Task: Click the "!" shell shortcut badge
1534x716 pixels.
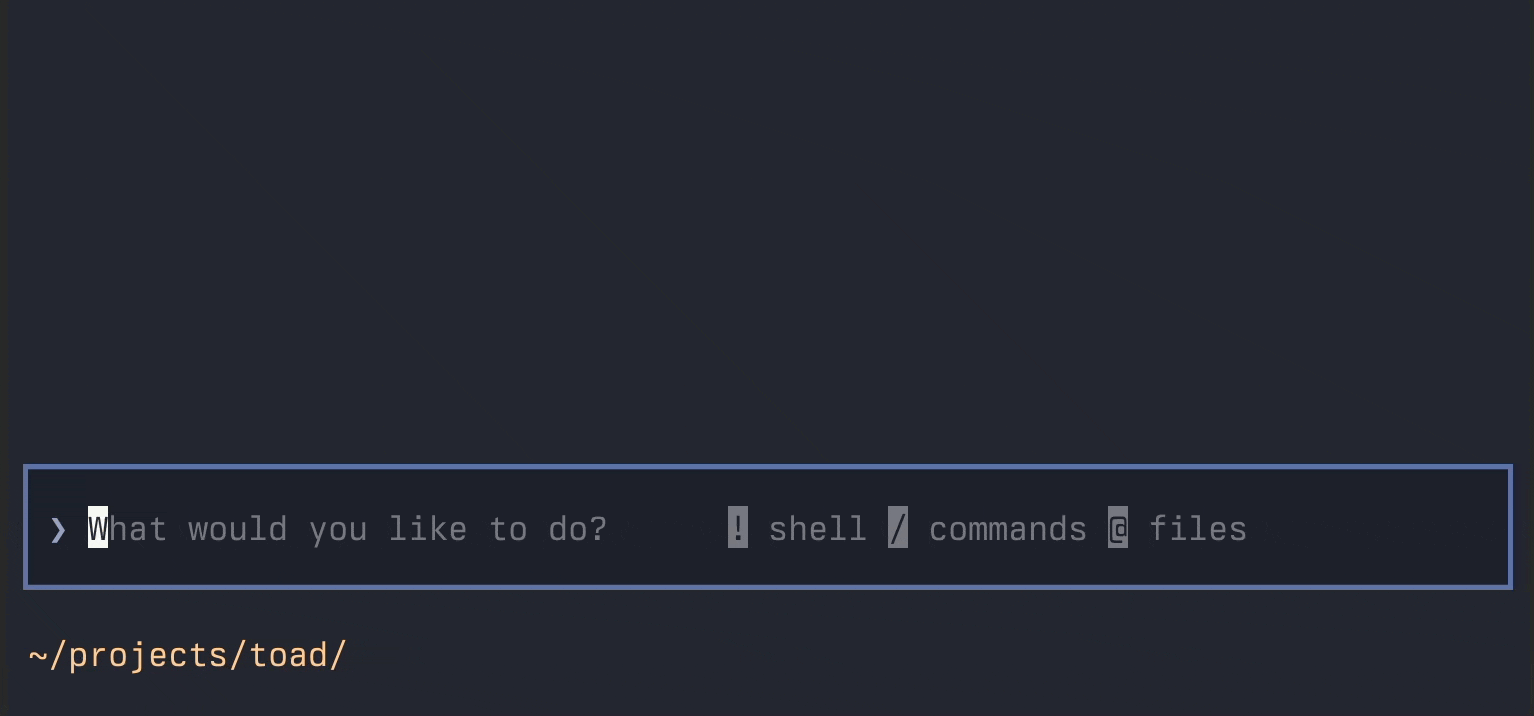Action: click(738, 527)
